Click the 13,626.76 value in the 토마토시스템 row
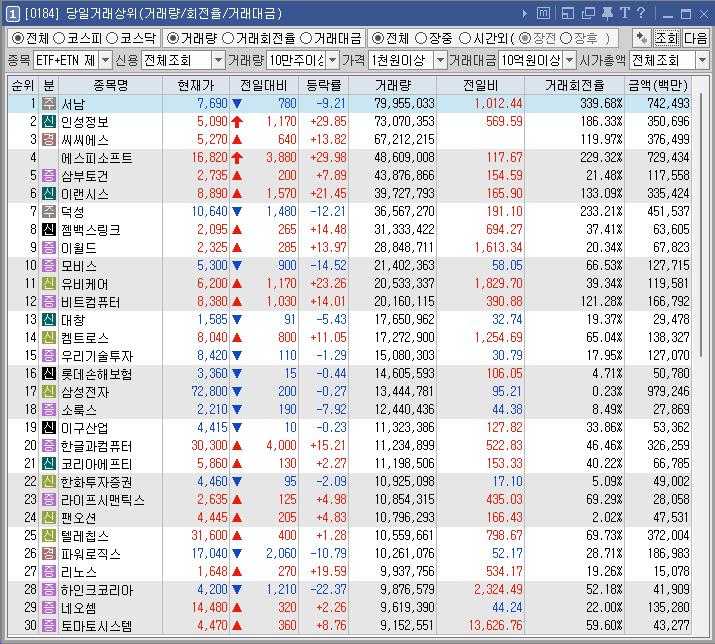715x644 pixels. (x=496, y=625)
